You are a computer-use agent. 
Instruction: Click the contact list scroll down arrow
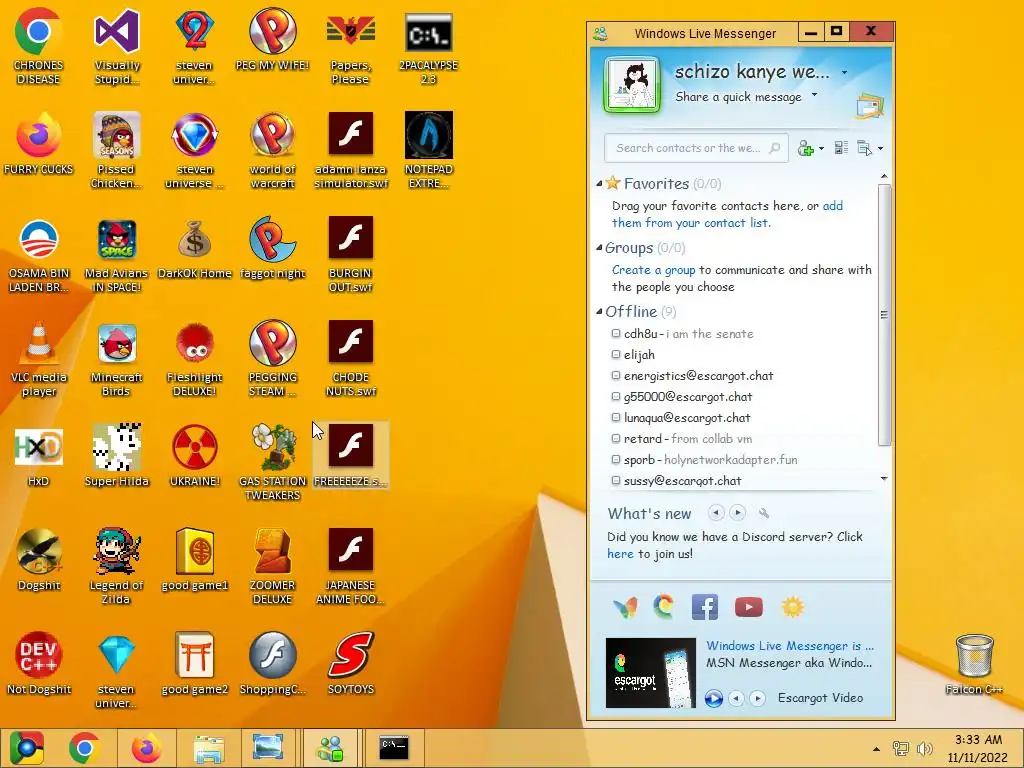884,479
